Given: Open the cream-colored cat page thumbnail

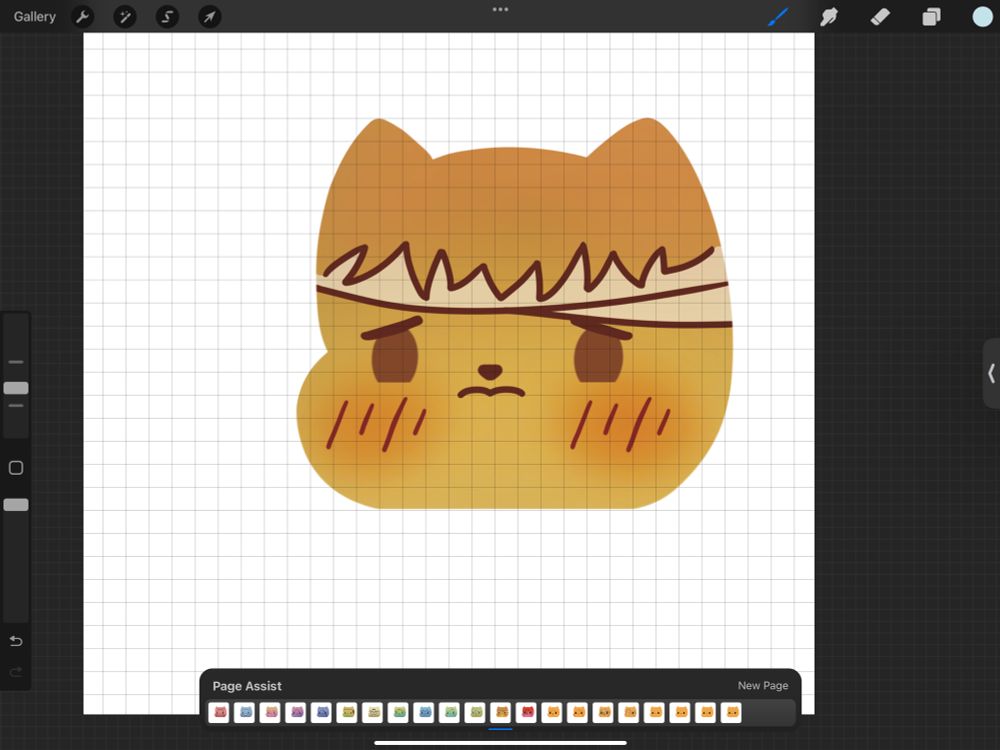Looking at the screenshot, I should (x=373, y=712).
